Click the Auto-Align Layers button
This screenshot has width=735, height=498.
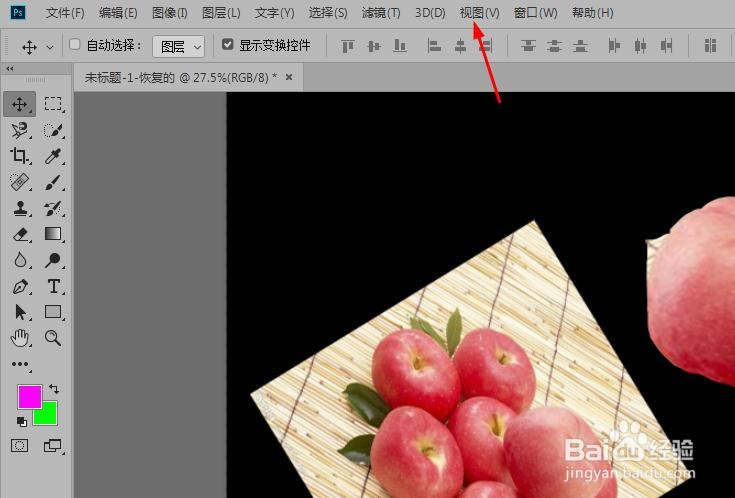711,46
